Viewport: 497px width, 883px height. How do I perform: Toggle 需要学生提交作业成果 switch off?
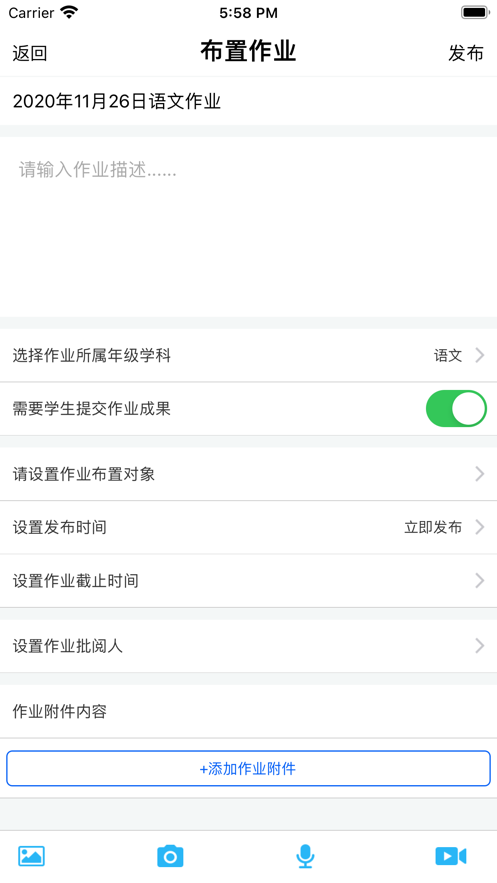(x=456, y=409)
